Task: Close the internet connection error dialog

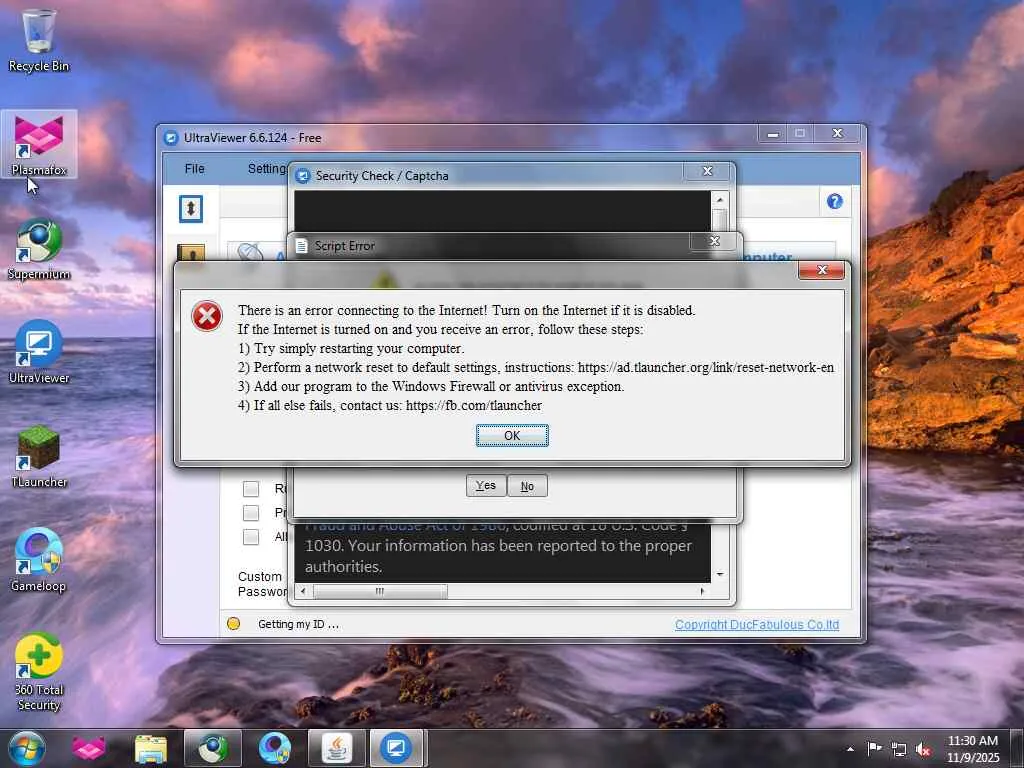Action: tap(822, 270)
